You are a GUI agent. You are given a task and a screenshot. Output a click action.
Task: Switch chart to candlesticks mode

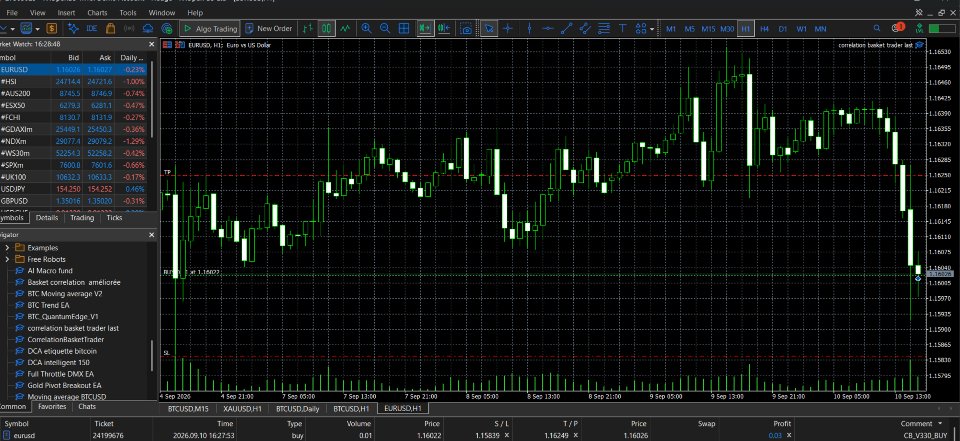(327, 28)
